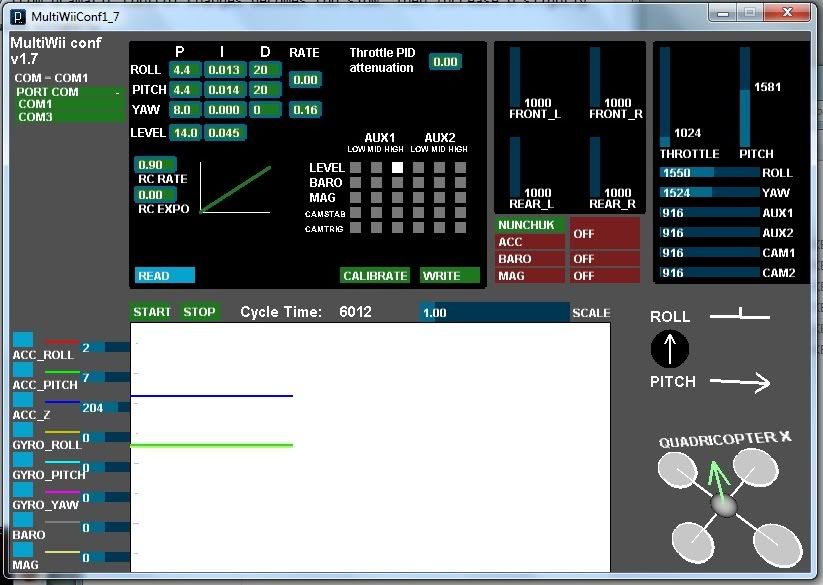Click the REAR_R motor bar
The height and width of the screenshot is (585, 823).
[595, 167]
